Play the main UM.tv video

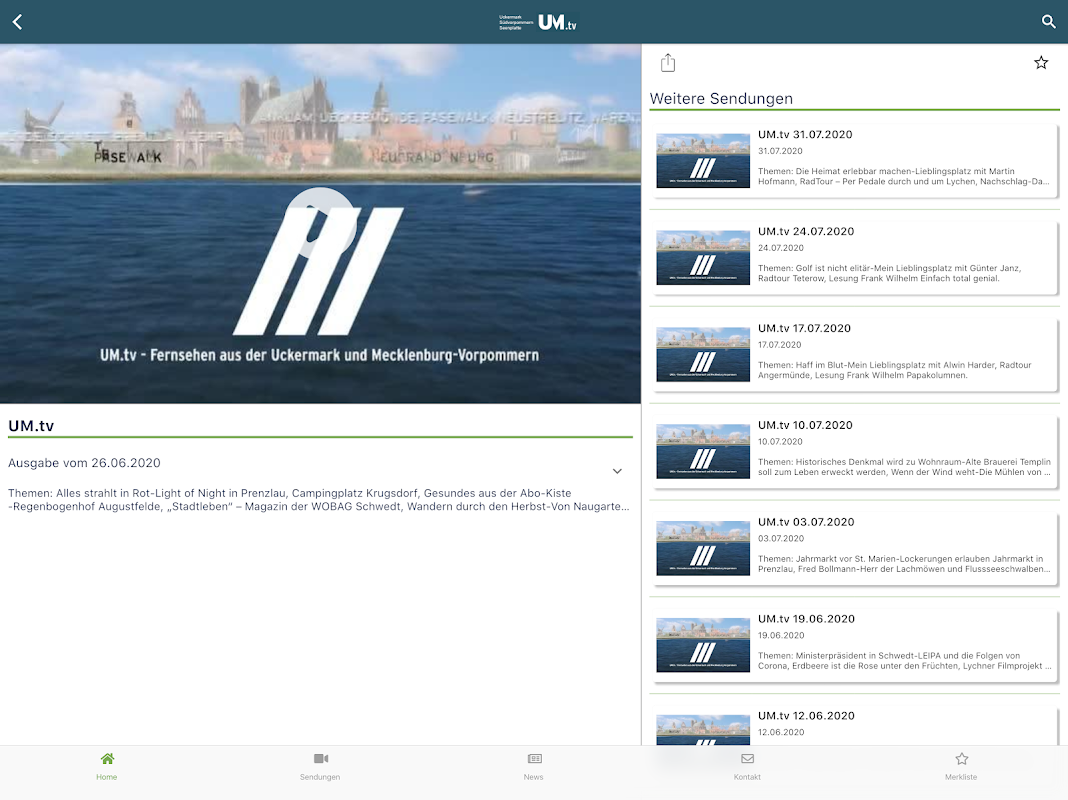pos(320,223)
